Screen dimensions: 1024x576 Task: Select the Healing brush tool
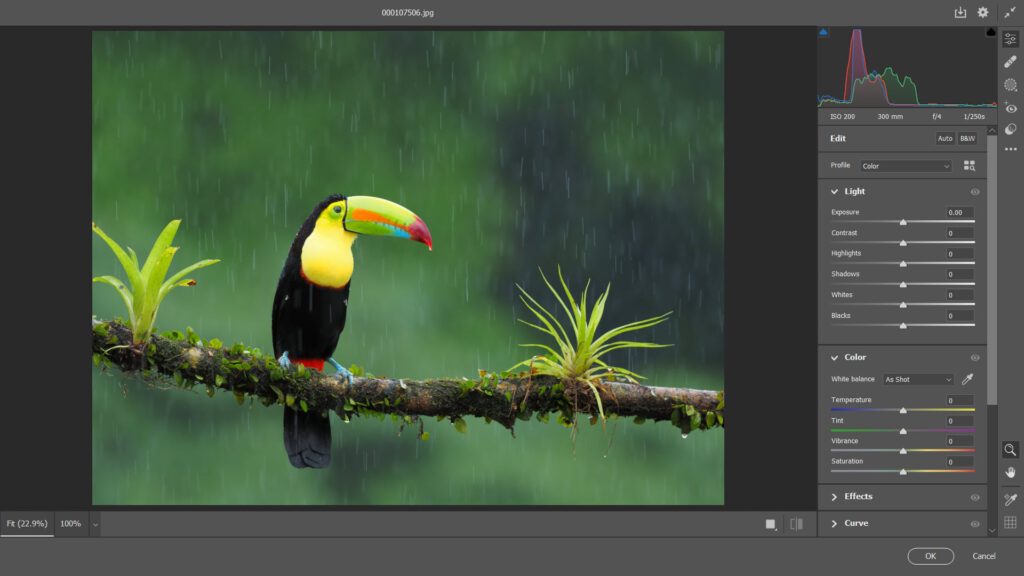coord(1010,61)
